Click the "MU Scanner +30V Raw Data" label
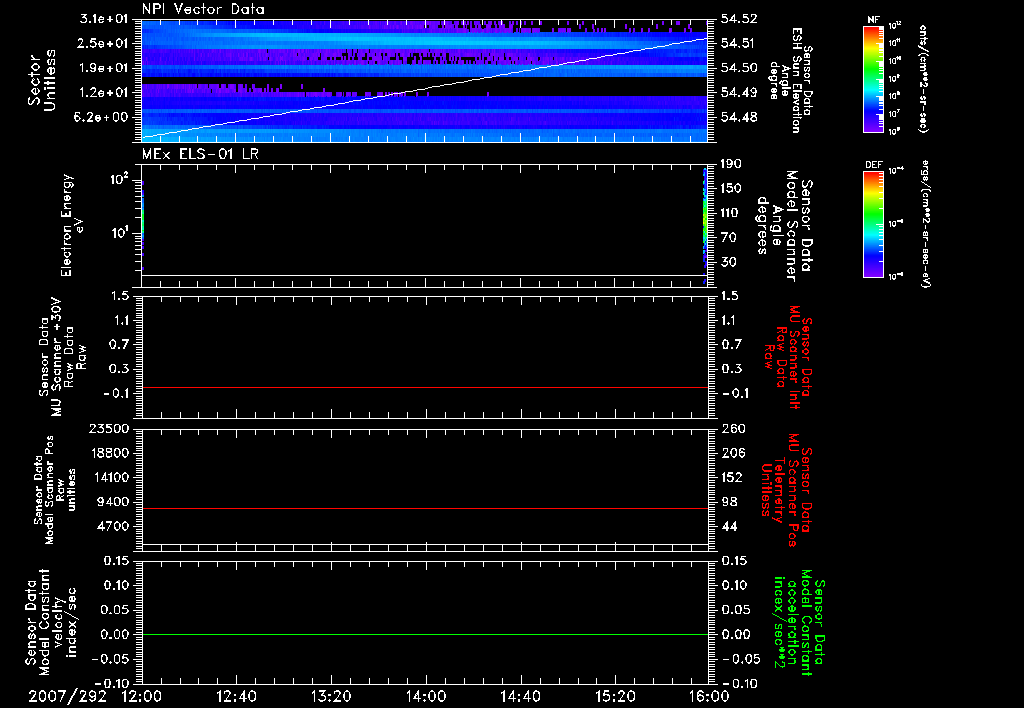 62,358
